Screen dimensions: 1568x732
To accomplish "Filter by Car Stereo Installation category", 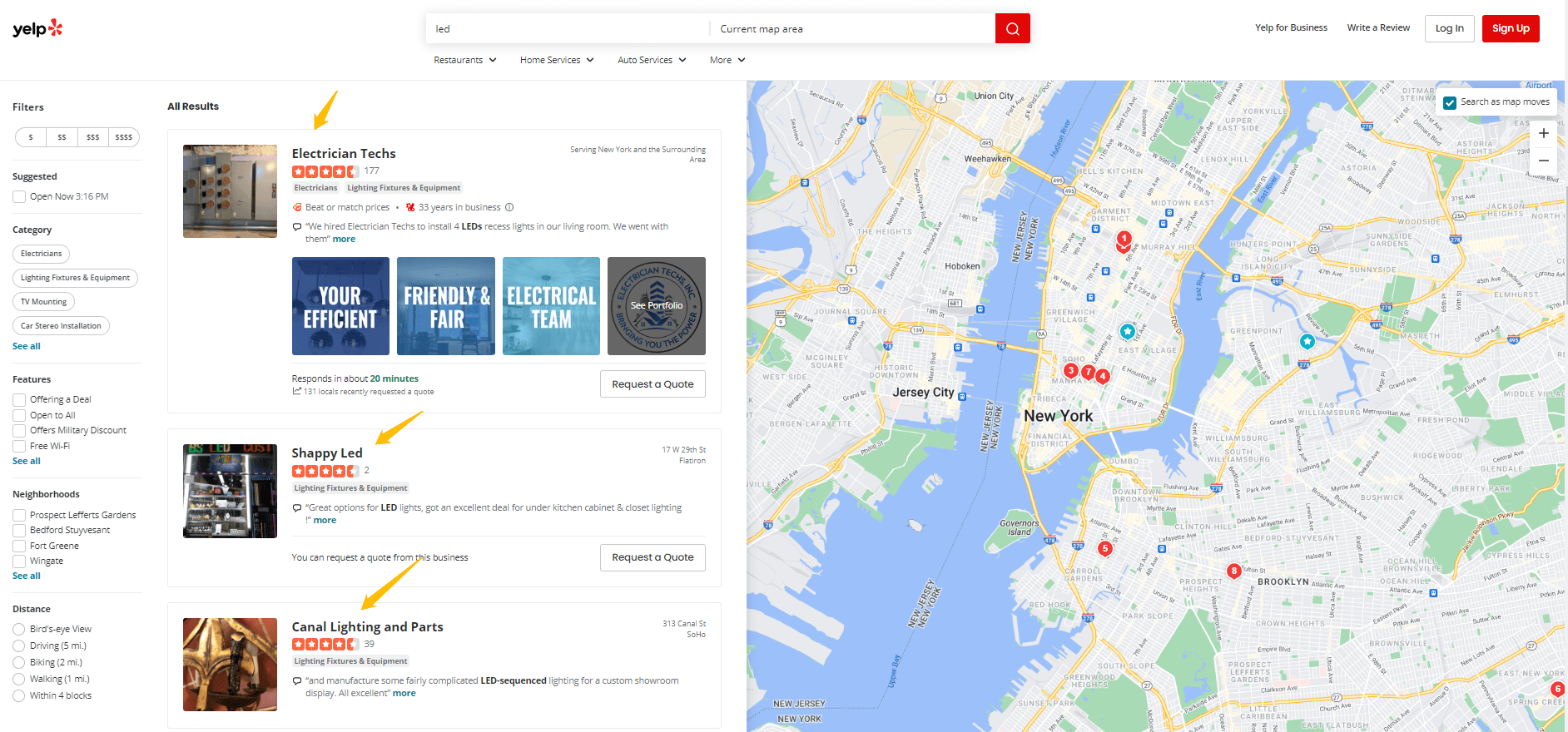I will pyautogui.click(x=61, y=326).
